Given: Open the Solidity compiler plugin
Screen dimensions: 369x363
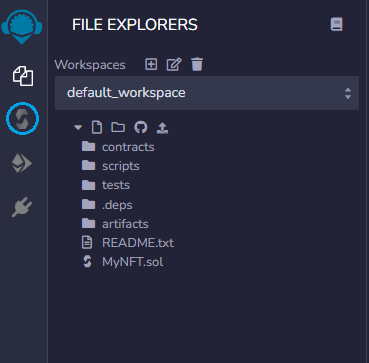Looking at the screenshot, I should point(22,119).
